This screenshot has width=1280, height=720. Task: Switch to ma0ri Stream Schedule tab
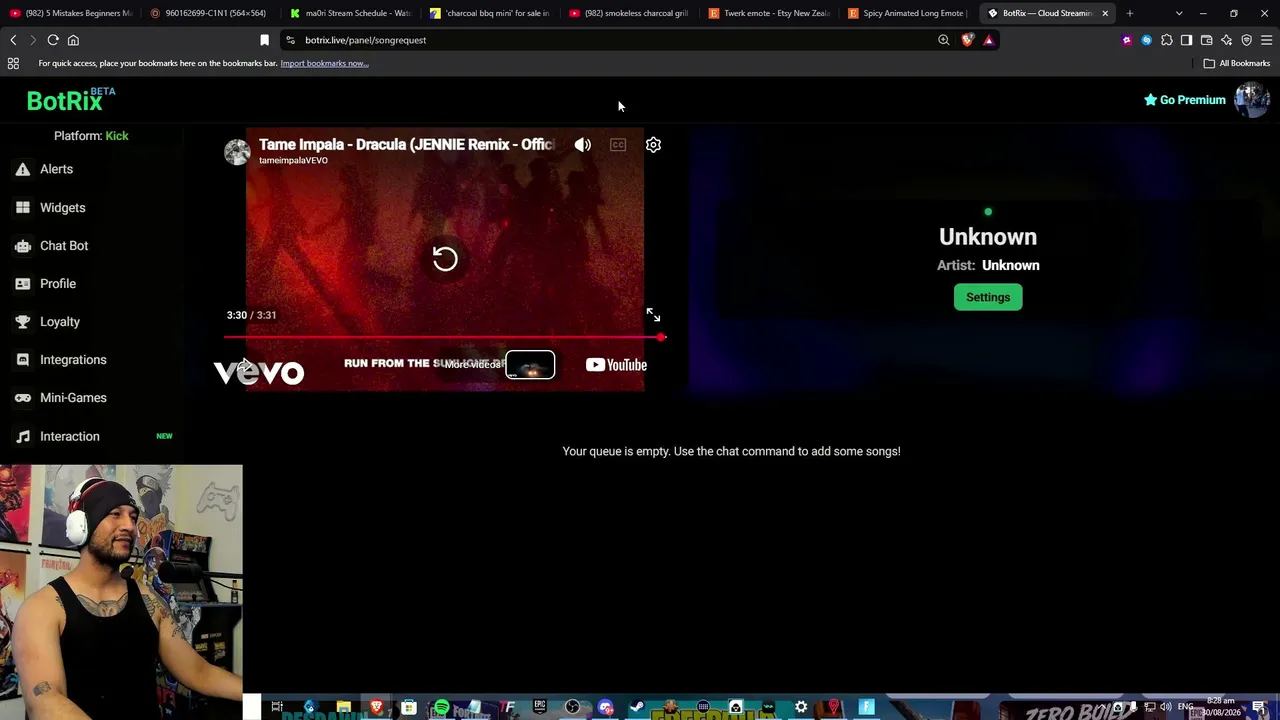tap(350, 13)
